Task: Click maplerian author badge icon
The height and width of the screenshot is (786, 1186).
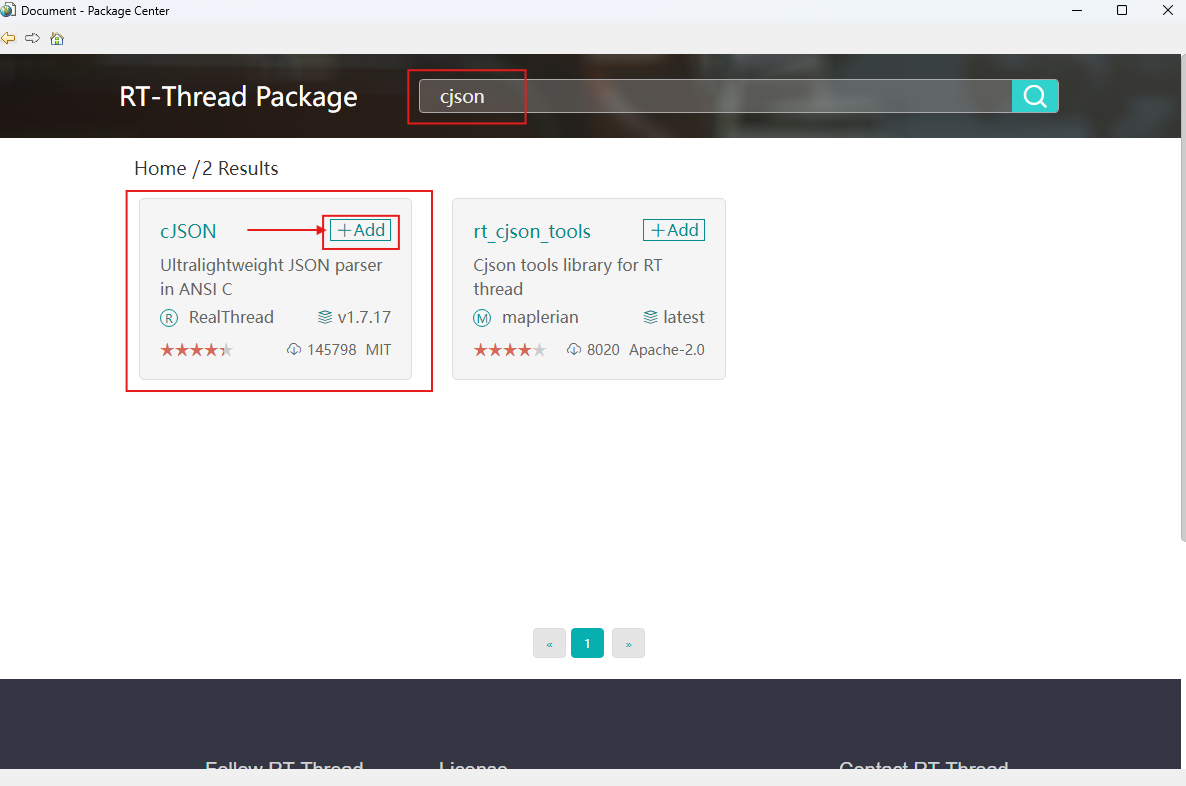Action: click(x=482, y=318)
